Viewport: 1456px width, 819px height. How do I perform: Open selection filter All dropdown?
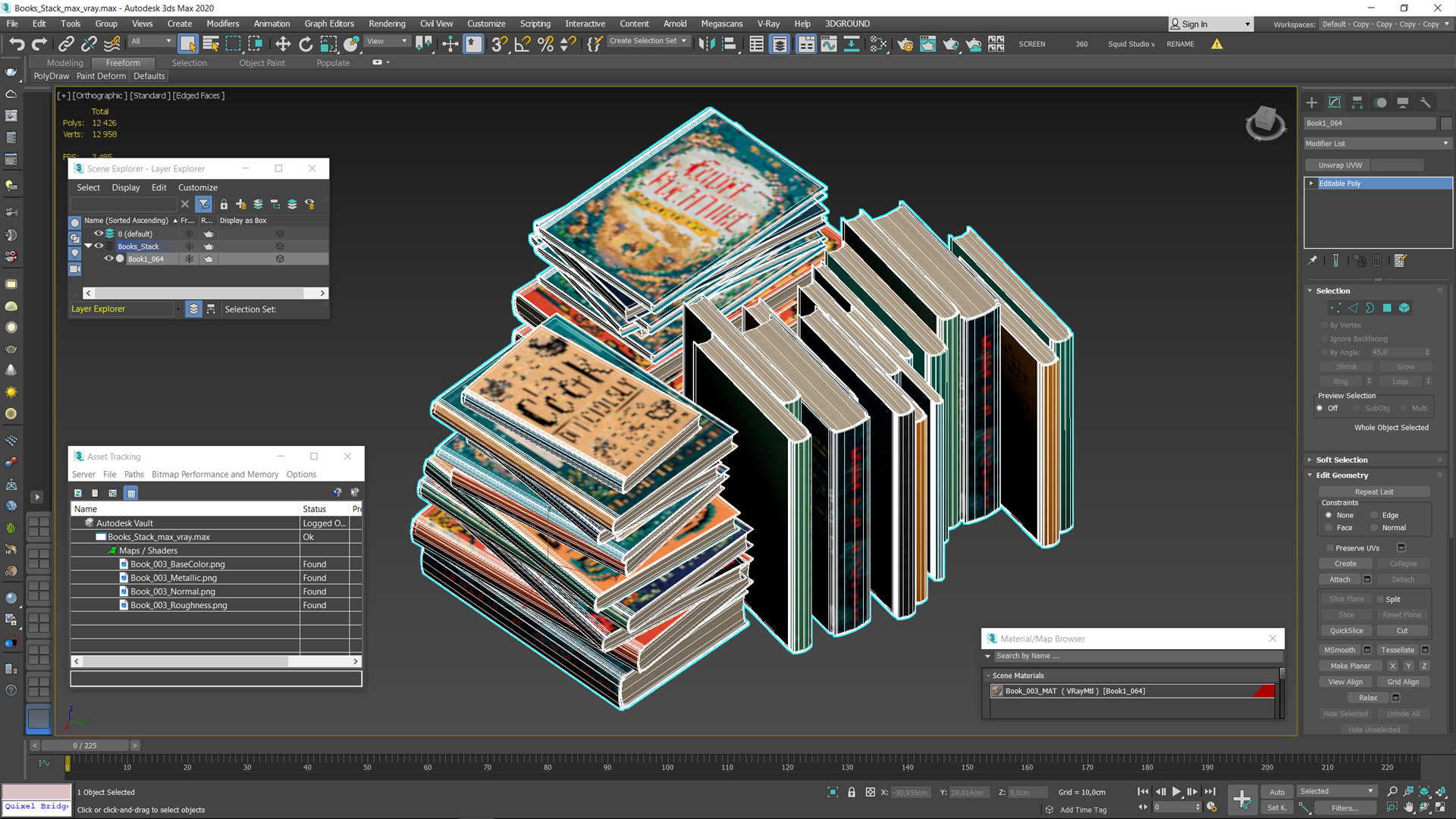151,41
